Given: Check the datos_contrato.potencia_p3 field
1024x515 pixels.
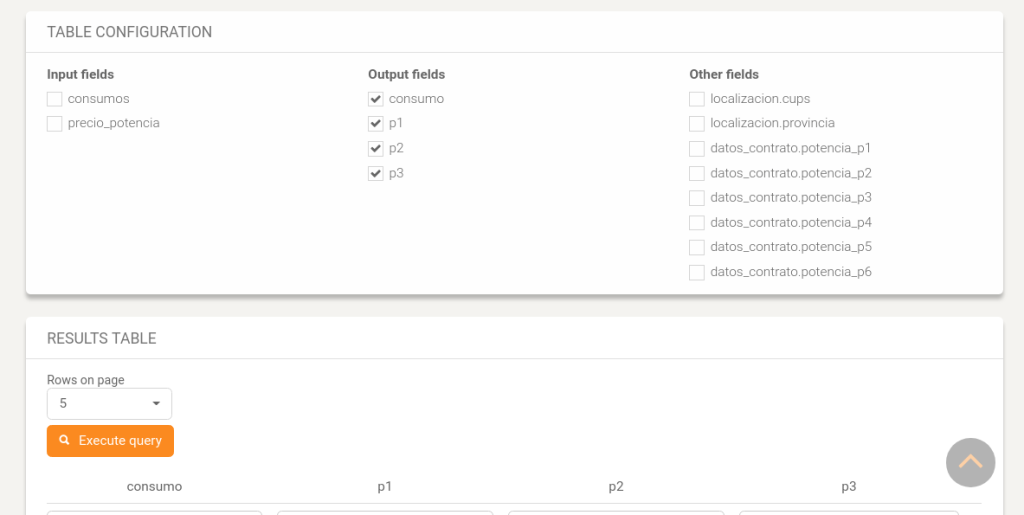Looking at the screenshot, I should (x=697, y=198).
